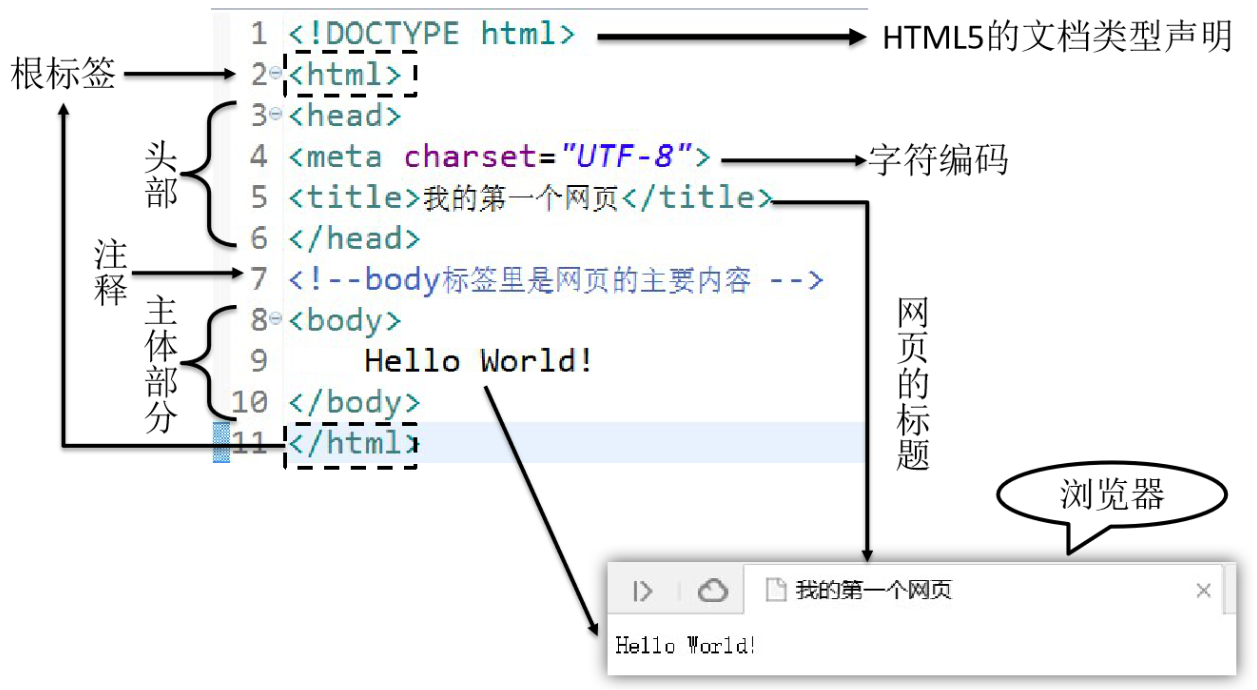The height and width of the screenshot is (690, 1257).
Task: Click the blue marker beside line 11
Action: [222, 442]
